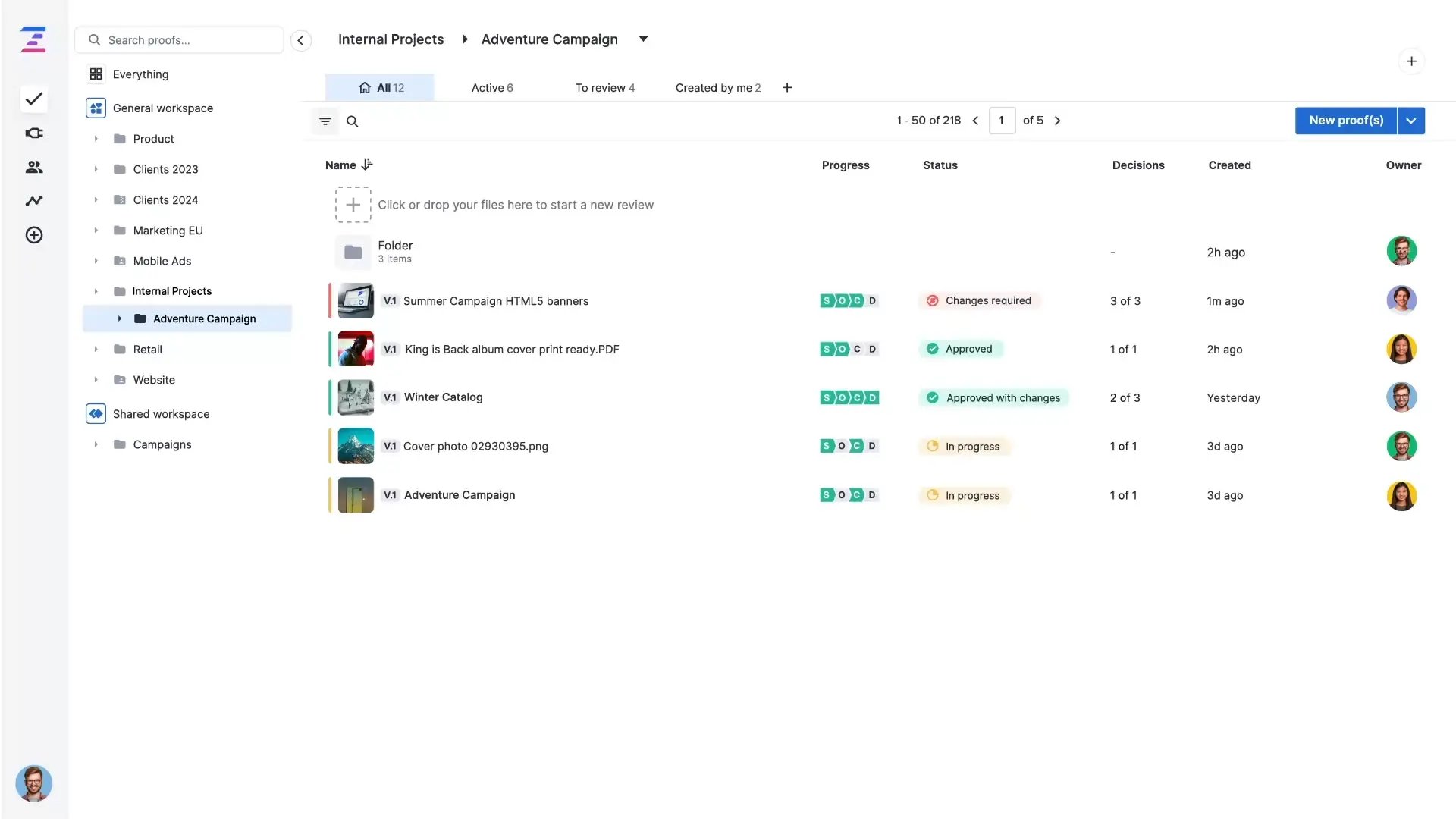
Task: Open the Adventure Campaign breadcrumb dropdown
Action: tap(643, 39)
